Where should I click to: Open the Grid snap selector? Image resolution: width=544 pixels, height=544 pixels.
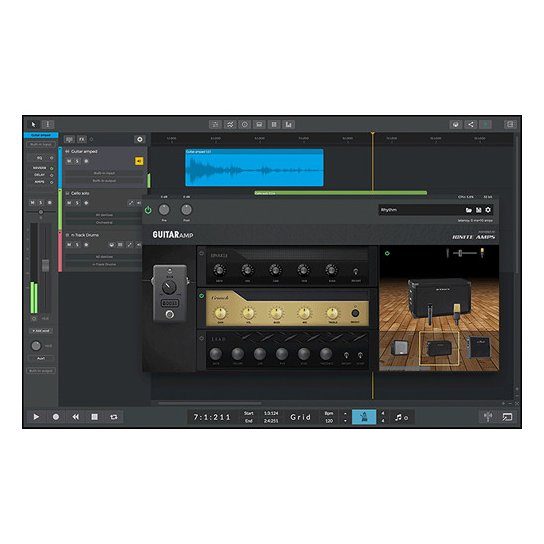[x=300, y=417]
